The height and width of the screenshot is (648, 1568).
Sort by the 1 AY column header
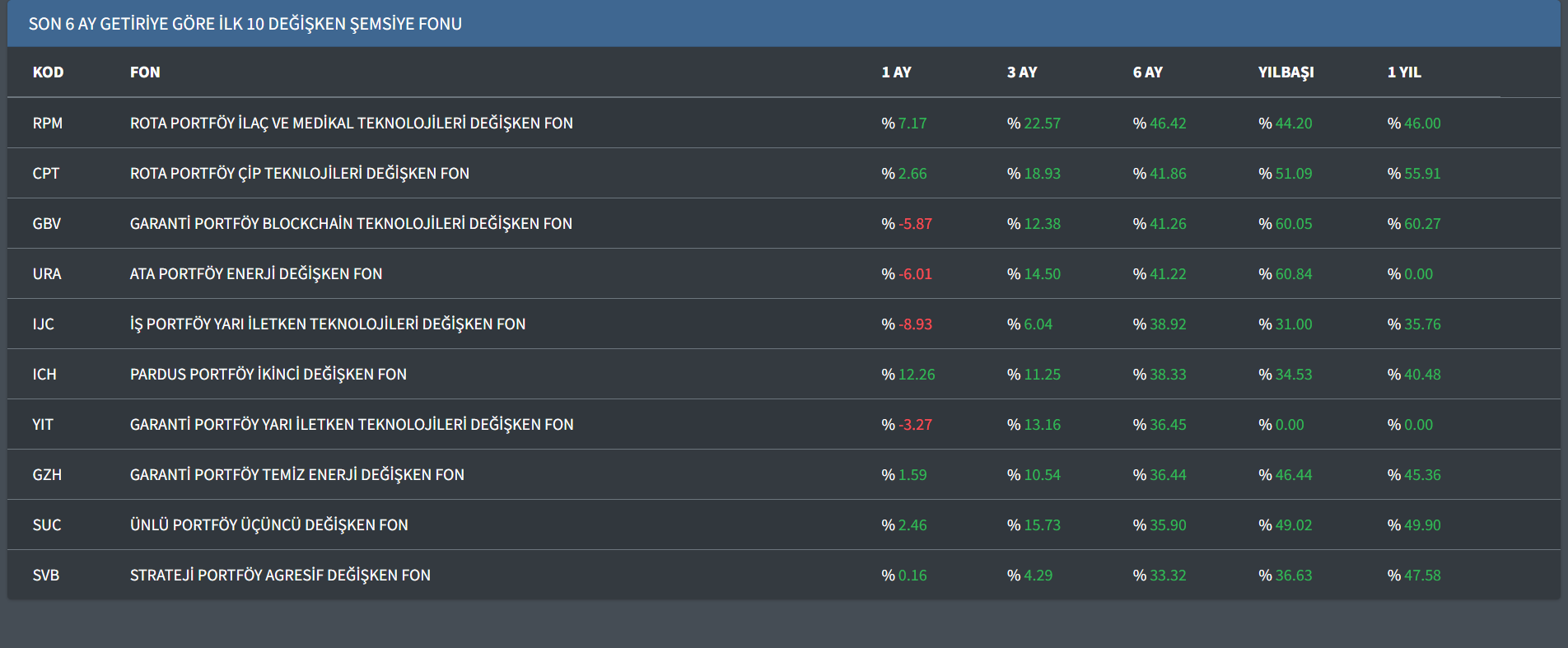point(896,72)
